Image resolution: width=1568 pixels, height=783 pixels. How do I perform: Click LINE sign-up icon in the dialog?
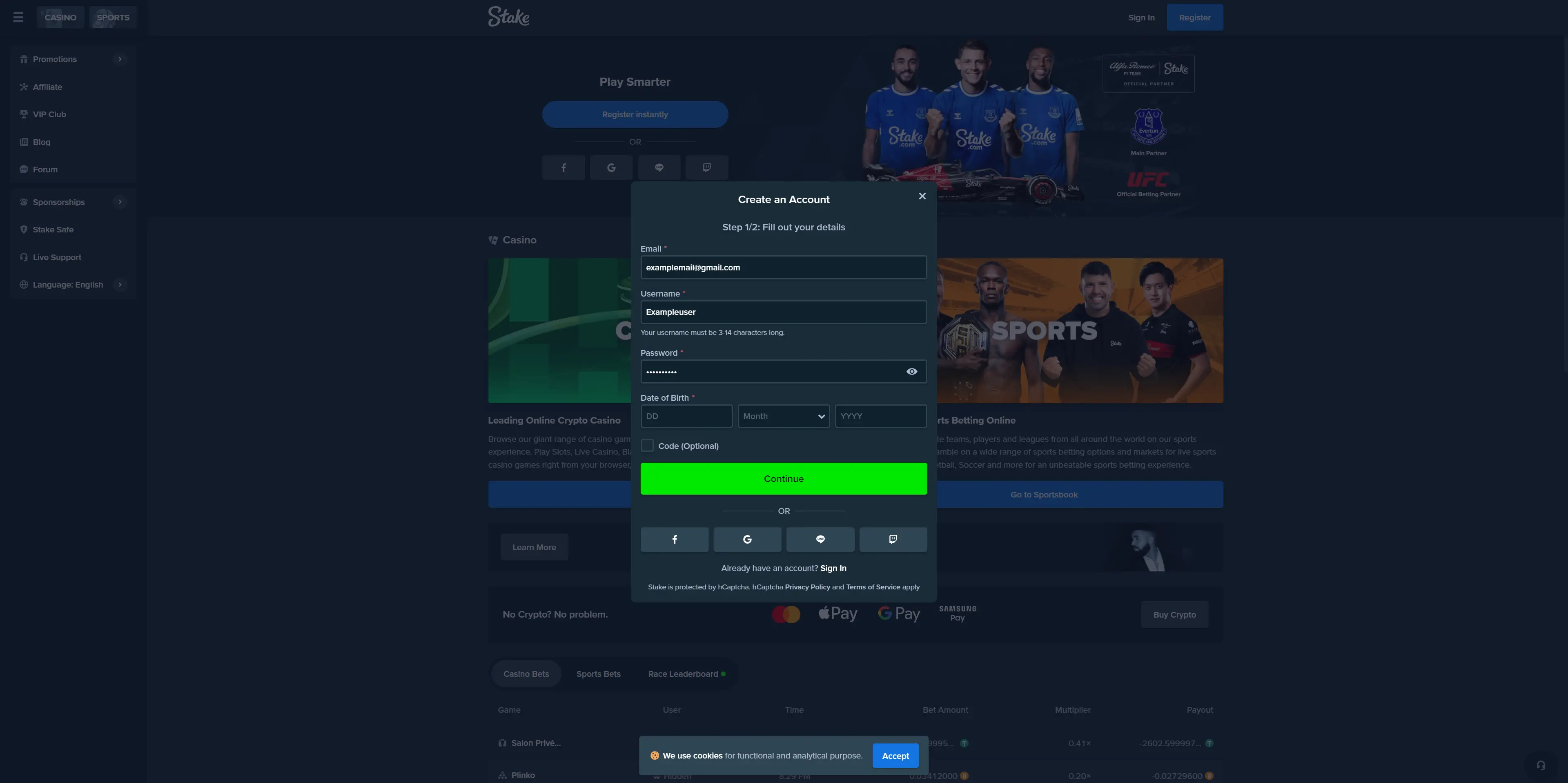[820, 540]
